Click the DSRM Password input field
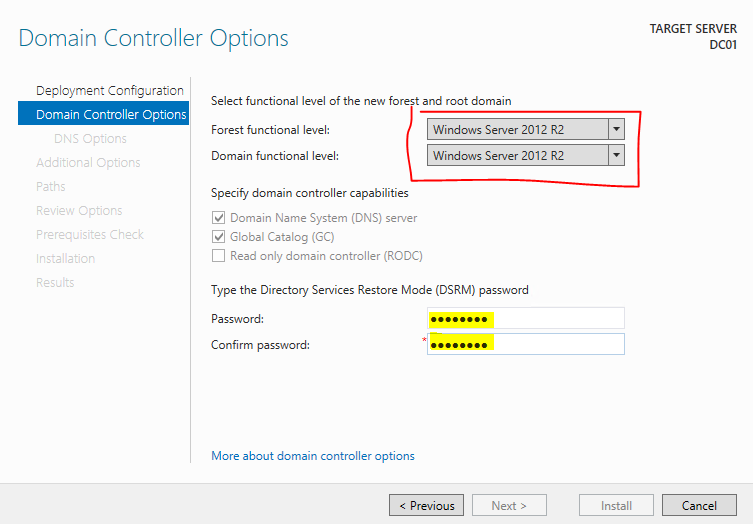This screenshot has height=524, width=753. (x=526, y=318)
